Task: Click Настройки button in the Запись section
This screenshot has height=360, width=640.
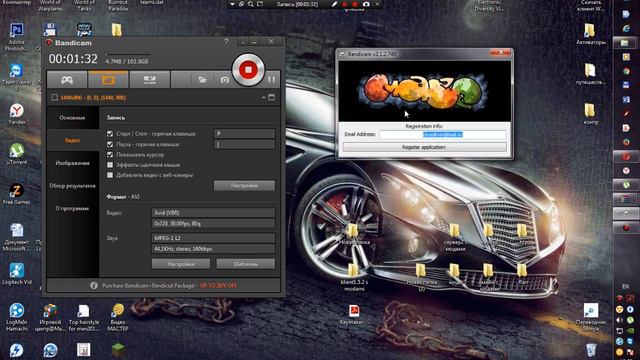Action: click(244, 186)
